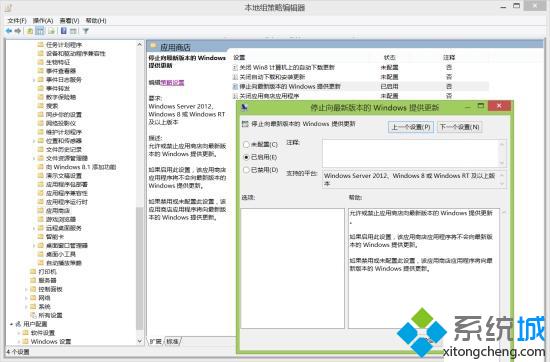The height and width of the screenshot is (362, 550).
Task: Click the Filter funnel icon
Action: tap(86, 31)
